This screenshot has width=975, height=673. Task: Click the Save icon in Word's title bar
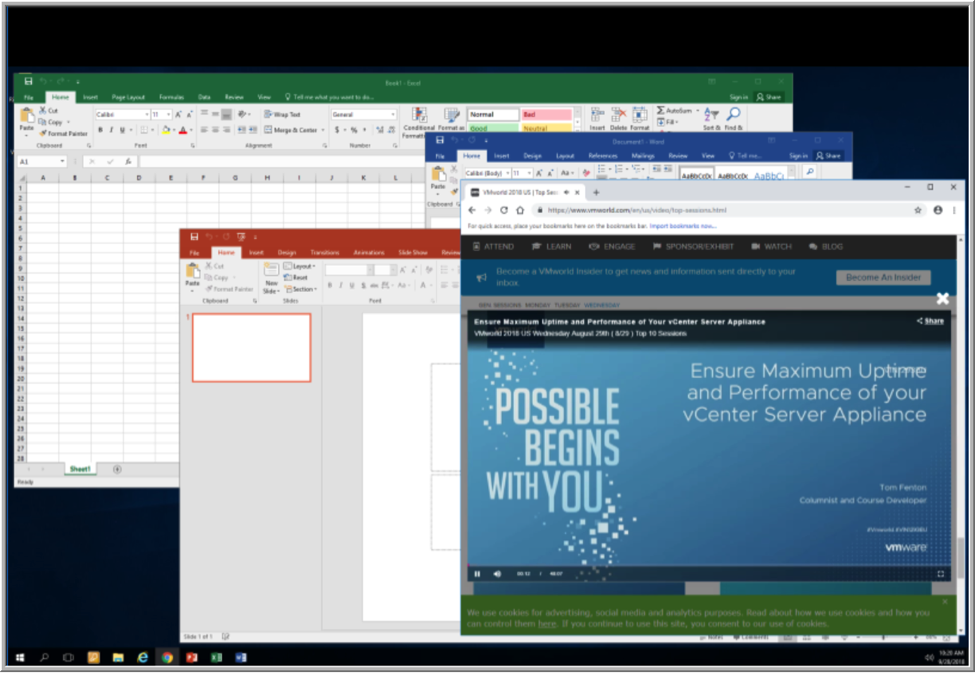(x=440, y=141)
